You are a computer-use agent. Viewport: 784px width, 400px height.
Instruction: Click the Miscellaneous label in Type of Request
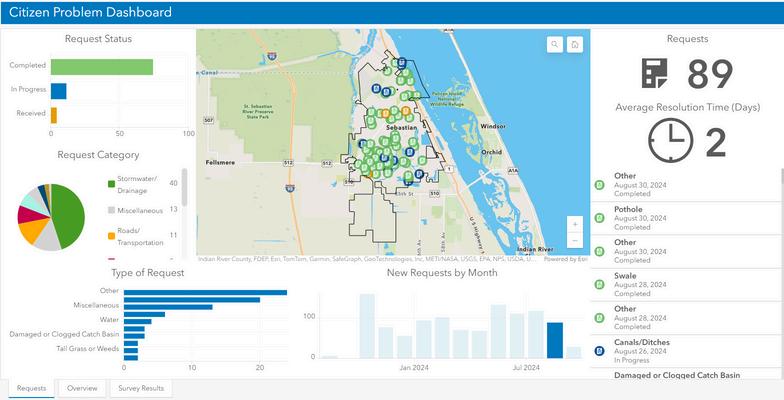point(96,305)
